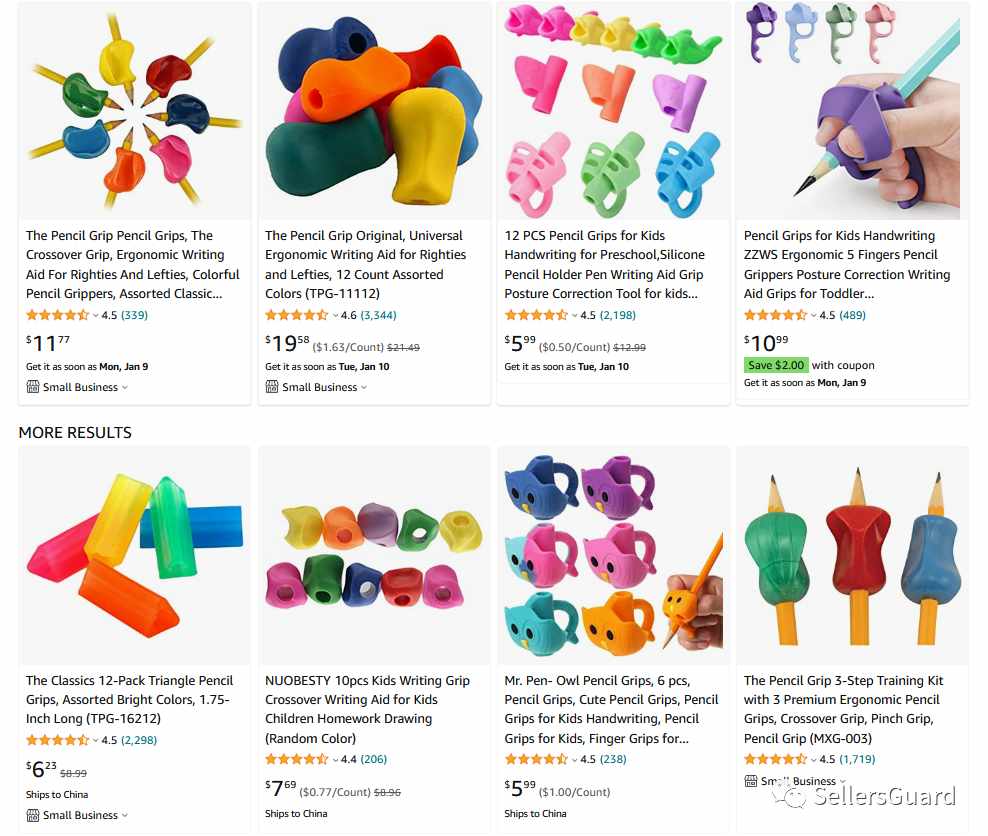Open 3,344 reviews link
Image resolution: width=988 pixels, height=836 pixels.
click(378, 315)
